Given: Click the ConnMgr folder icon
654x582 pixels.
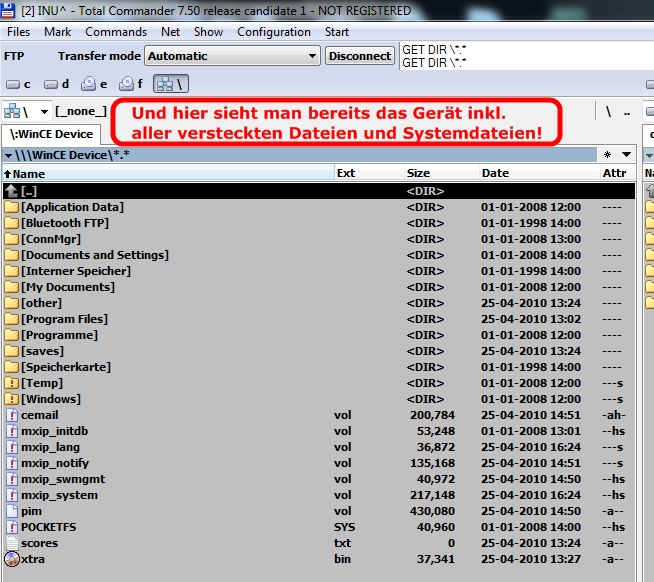Looking at the screenshot, I should [12, 239].
